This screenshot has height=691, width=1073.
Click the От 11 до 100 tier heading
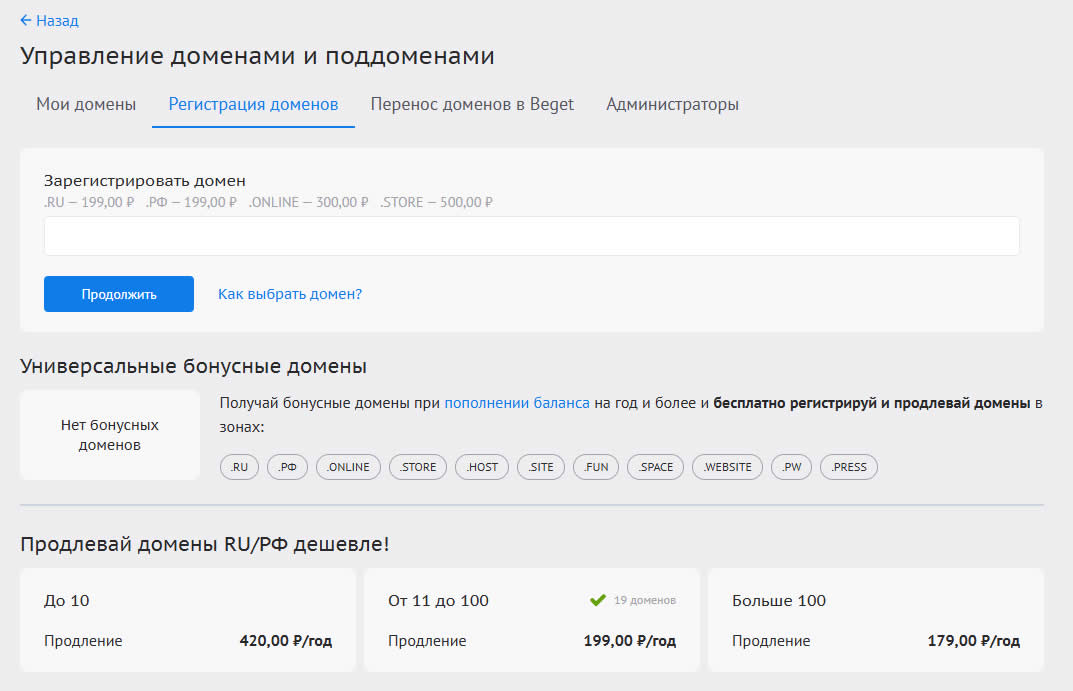pos(438,601)
